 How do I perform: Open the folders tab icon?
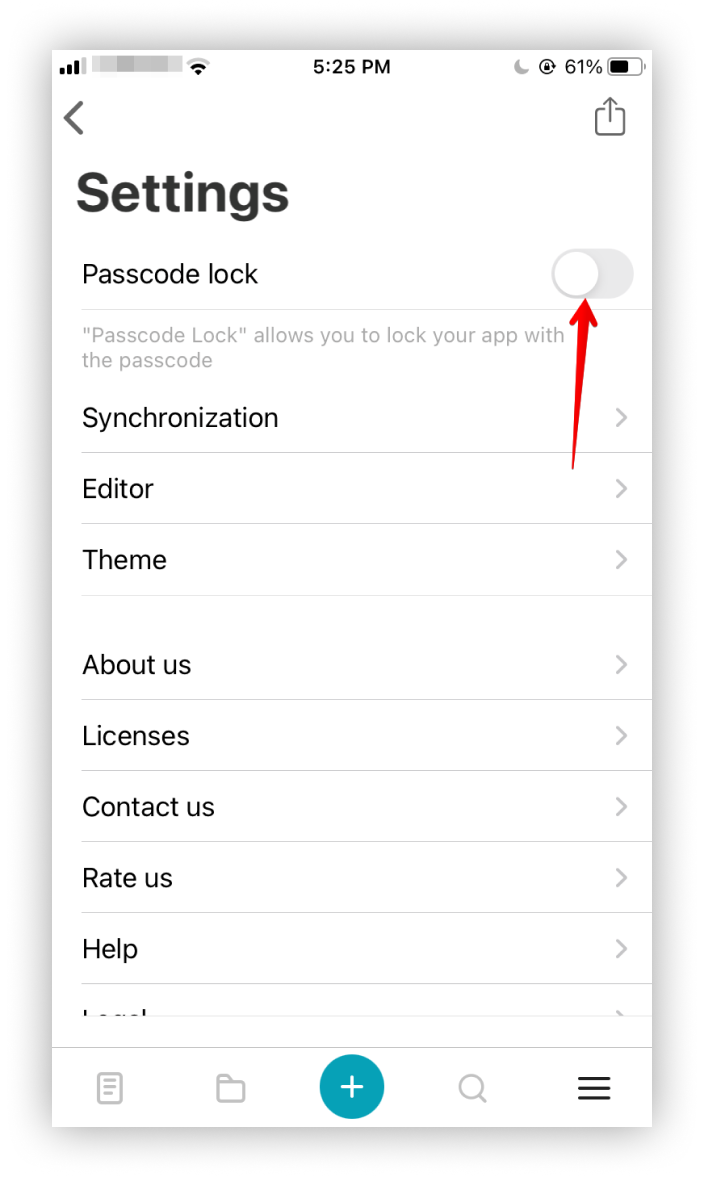[230, 1088]
